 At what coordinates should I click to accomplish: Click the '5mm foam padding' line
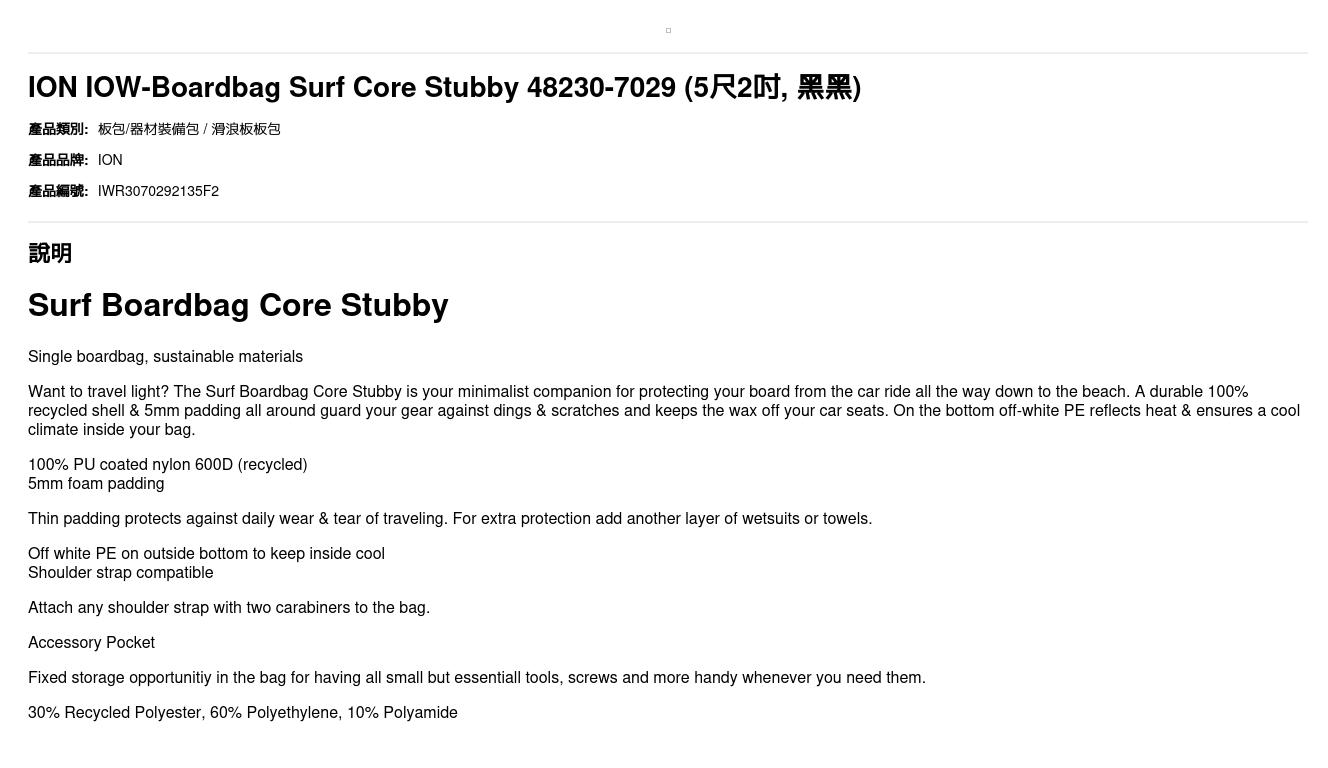point(96,484)
